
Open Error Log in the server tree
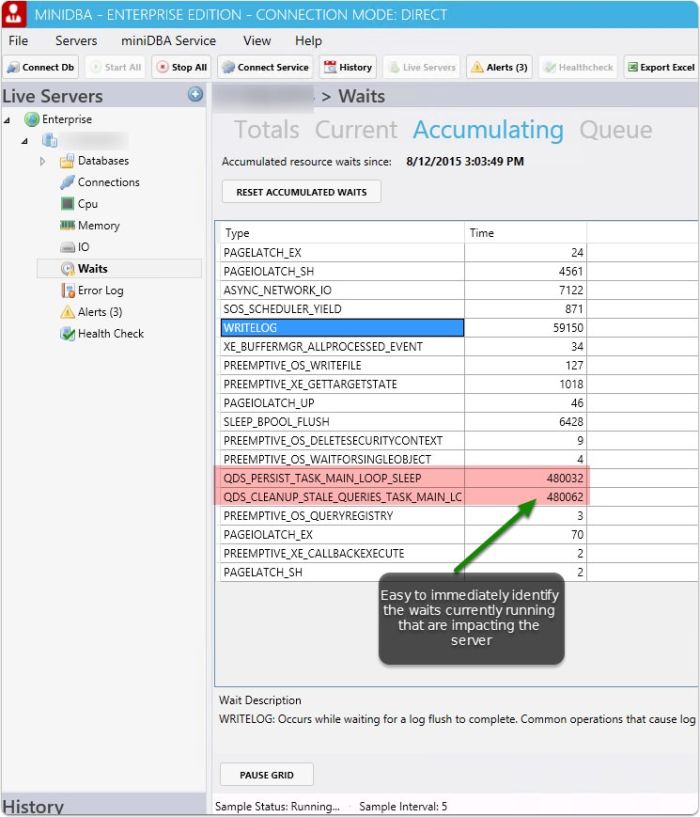point(100,291)
